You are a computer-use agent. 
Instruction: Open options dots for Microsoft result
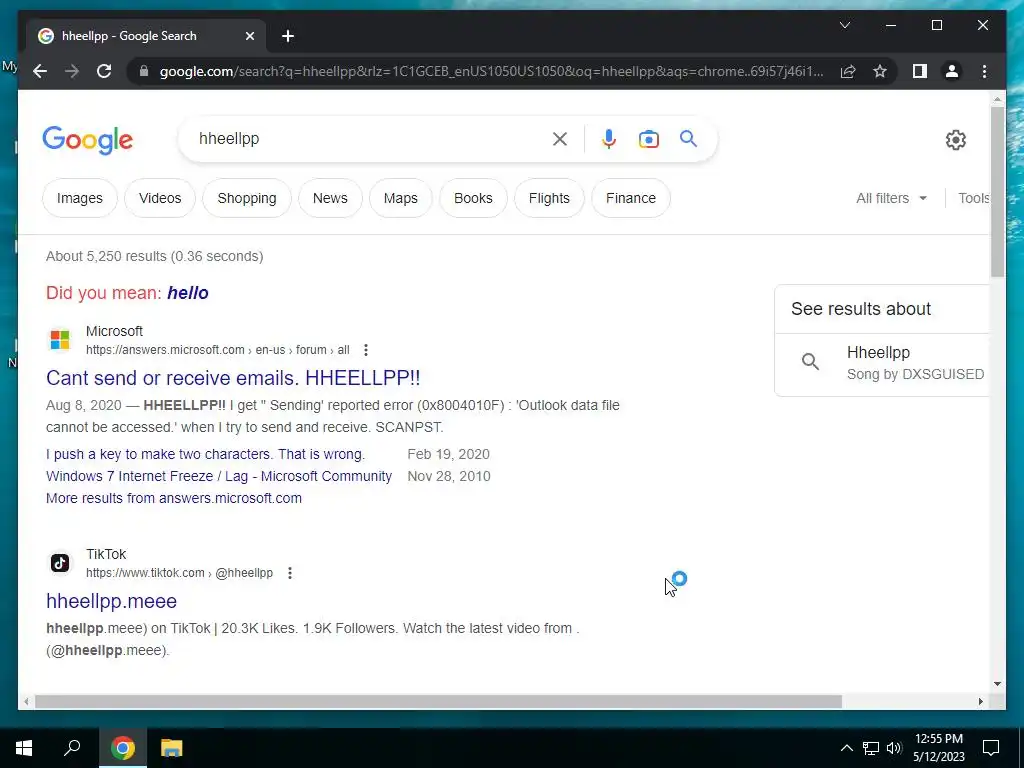366,350
